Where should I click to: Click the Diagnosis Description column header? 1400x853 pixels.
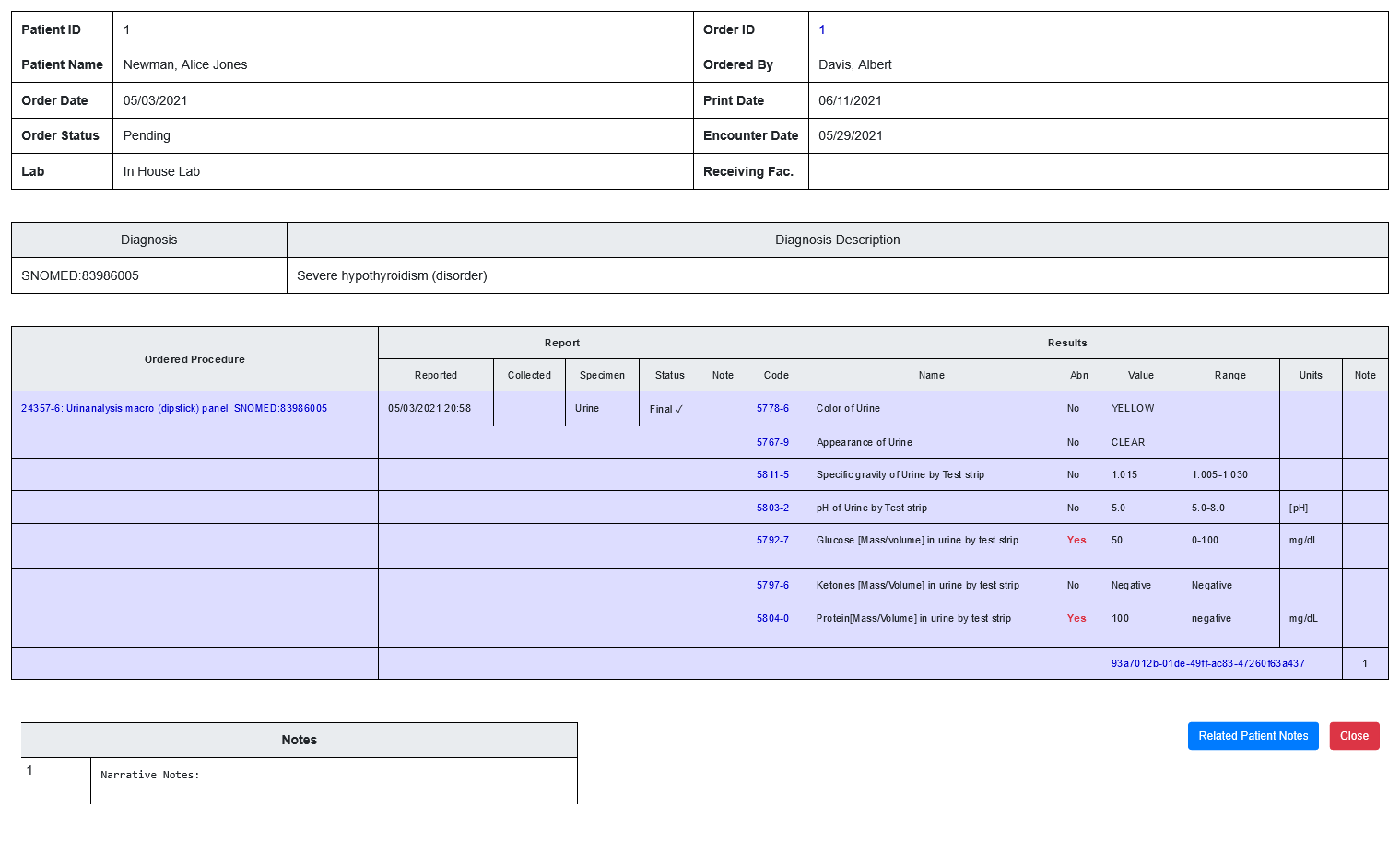click(837, 240)
